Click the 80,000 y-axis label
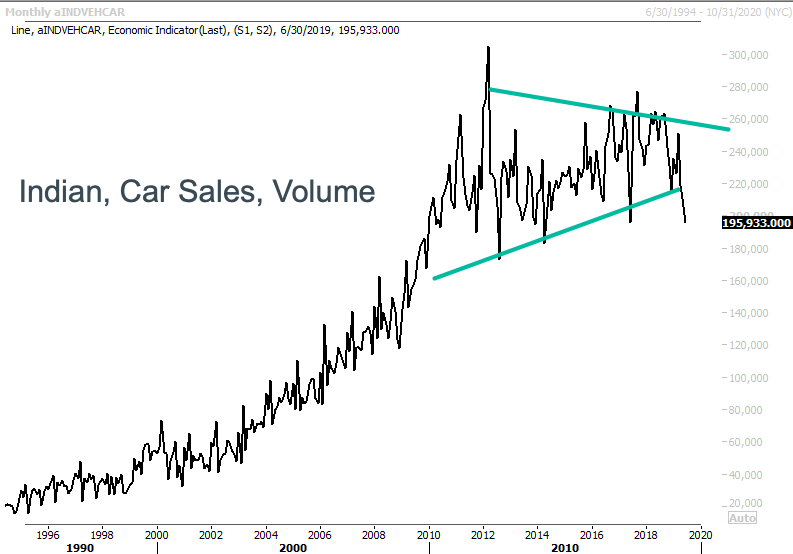The height and width of the screenshot is (554, 793). pos(745,410)
